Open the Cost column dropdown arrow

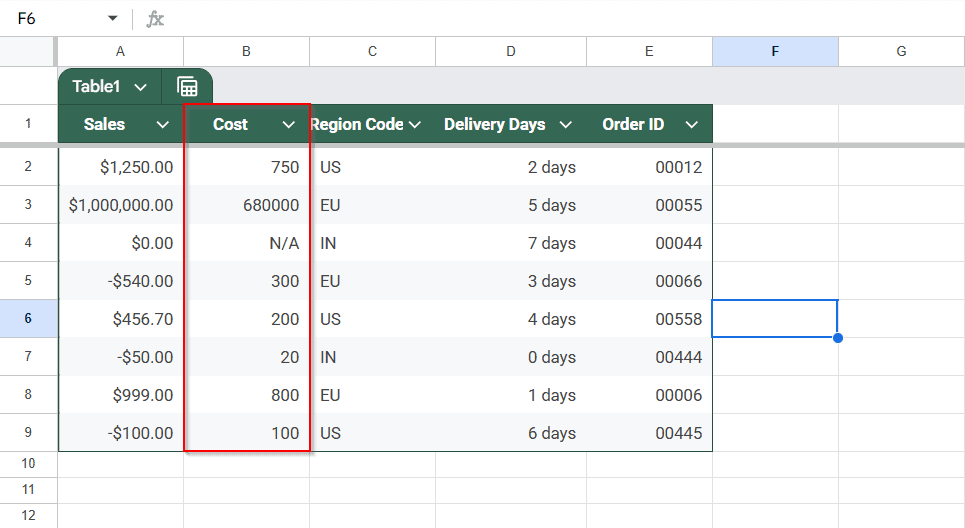pyautogui.click(x=288, y=125)
